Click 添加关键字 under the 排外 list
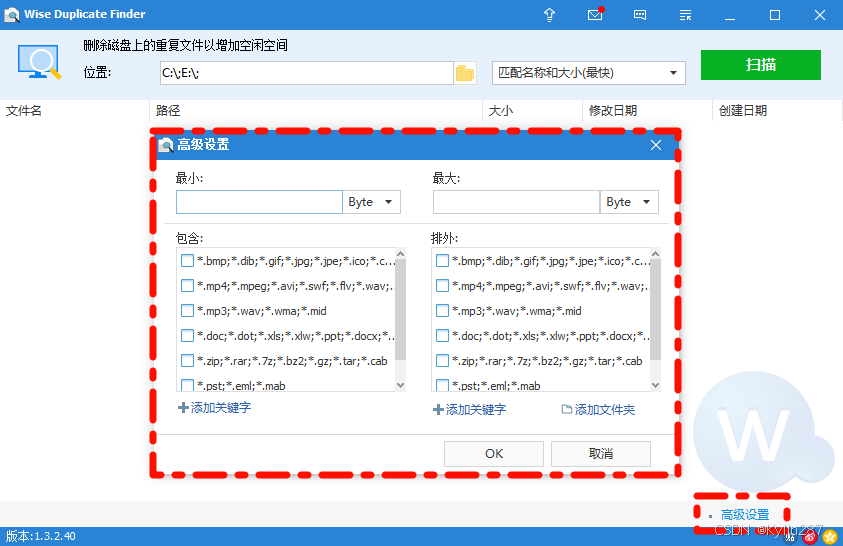Viewport: 843px width, 546px height. pyautogui.click(x=469, y=410)
